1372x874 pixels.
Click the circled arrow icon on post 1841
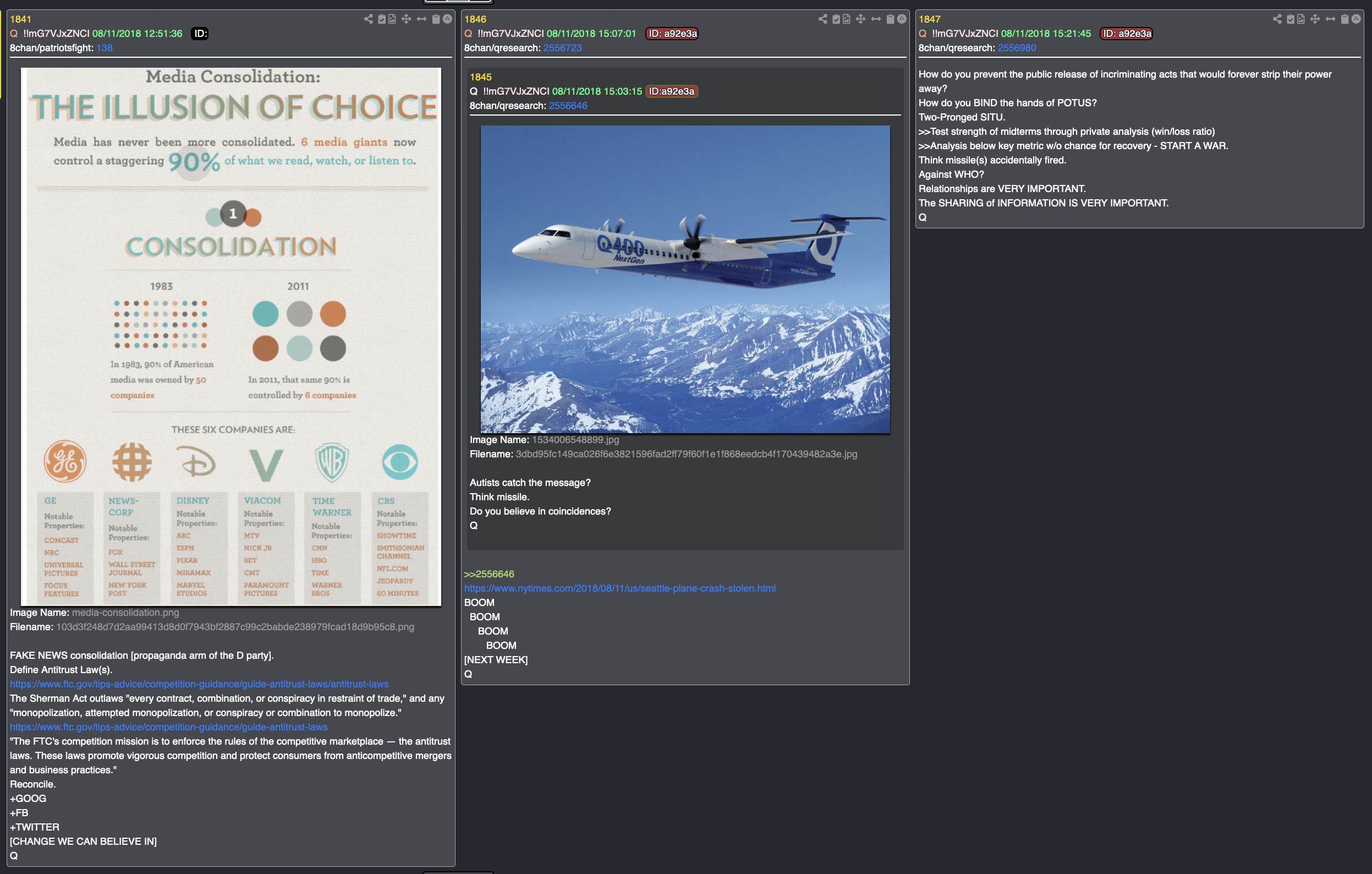coord(447,19)
